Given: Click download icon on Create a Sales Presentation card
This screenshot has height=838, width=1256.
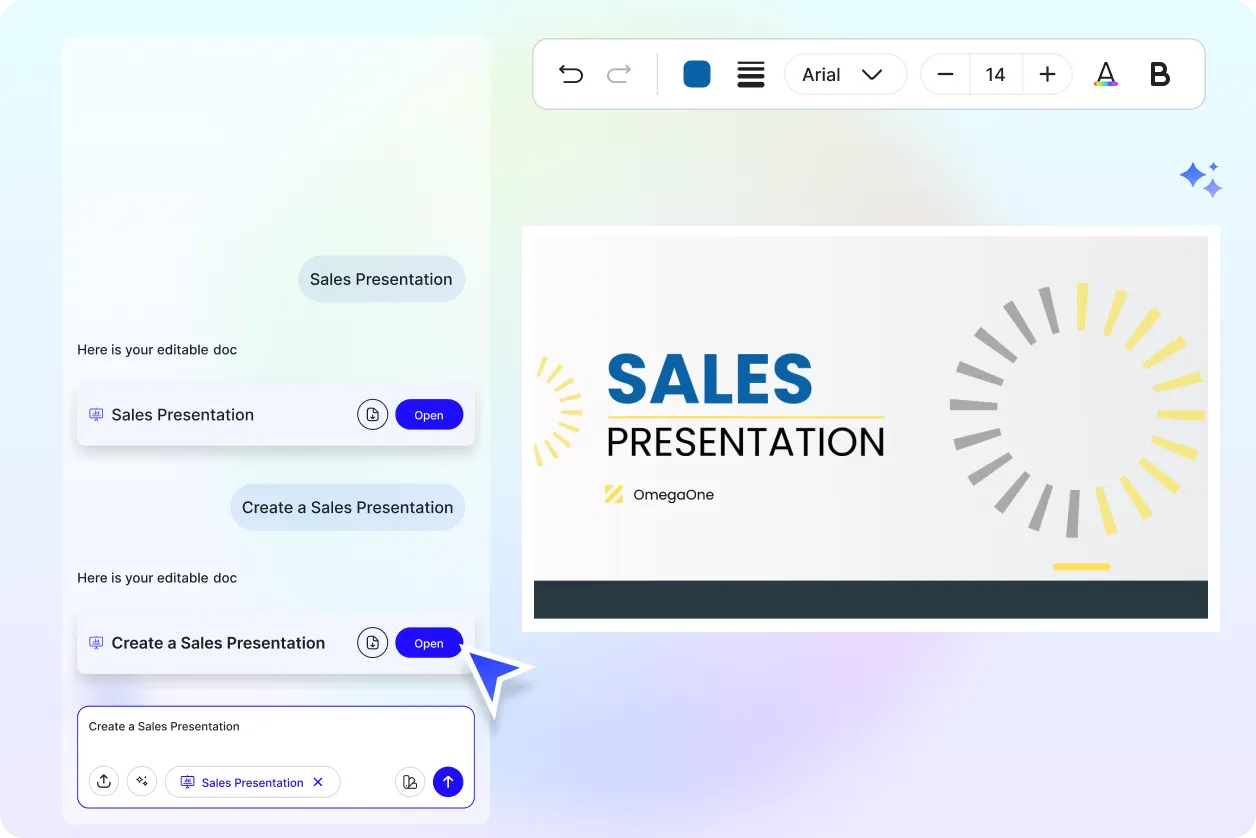Looking at the screenshot, I should point(372,642).
